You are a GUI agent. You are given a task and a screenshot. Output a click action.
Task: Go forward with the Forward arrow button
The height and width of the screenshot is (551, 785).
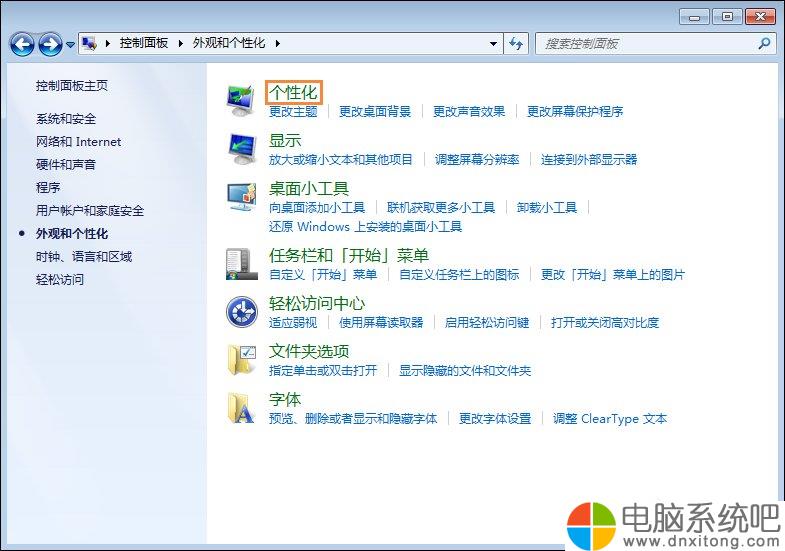pos(51,45)
